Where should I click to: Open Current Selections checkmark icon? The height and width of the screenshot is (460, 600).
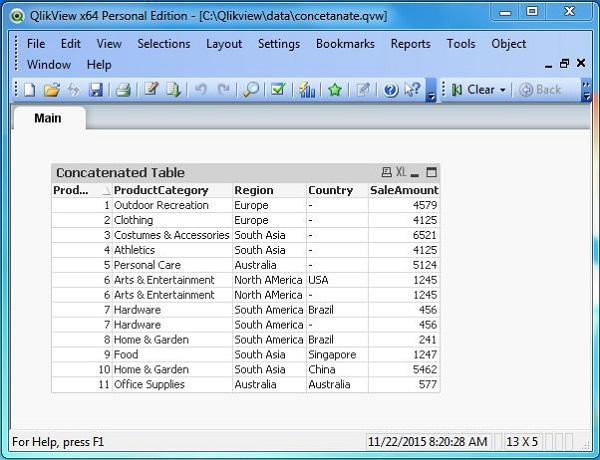coord(278,89)
